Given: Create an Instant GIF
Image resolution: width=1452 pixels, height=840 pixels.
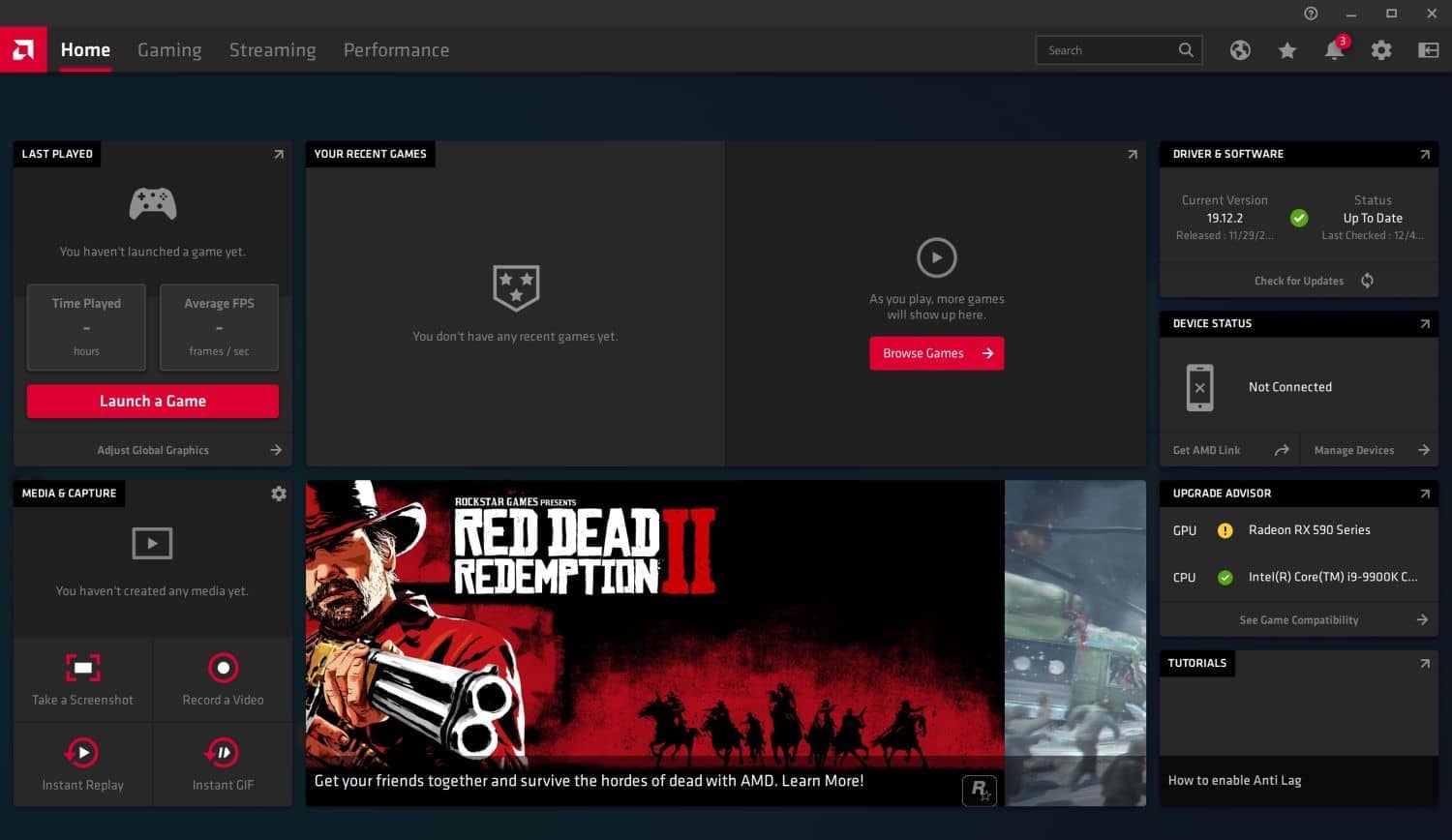Looking at the screenshot, I should [x=223, y=752].
